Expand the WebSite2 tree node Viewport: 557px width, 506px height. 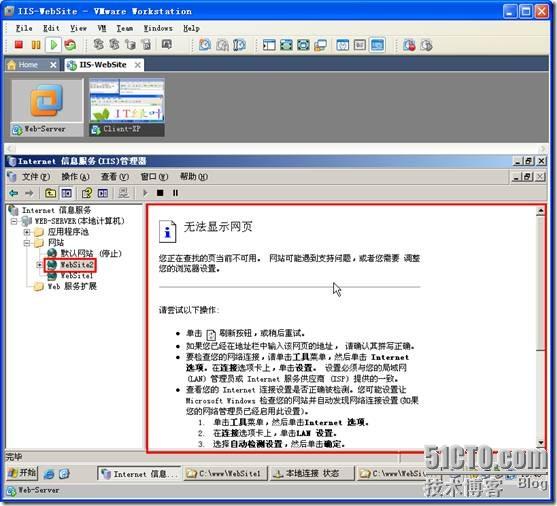(39, 265)
